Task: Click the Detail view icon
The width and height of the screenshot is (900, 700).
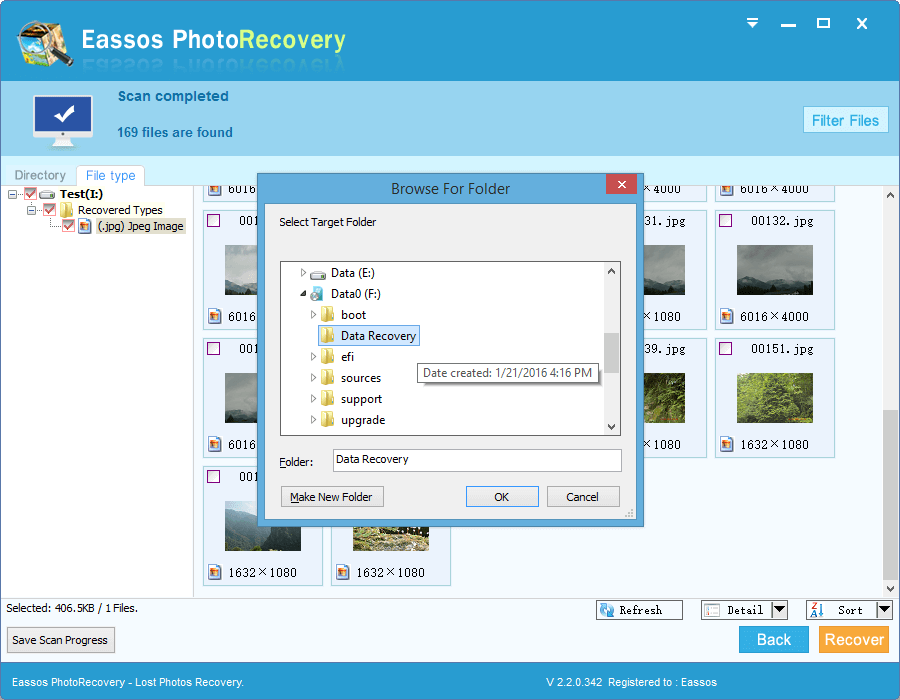Action: coord(712,610)
